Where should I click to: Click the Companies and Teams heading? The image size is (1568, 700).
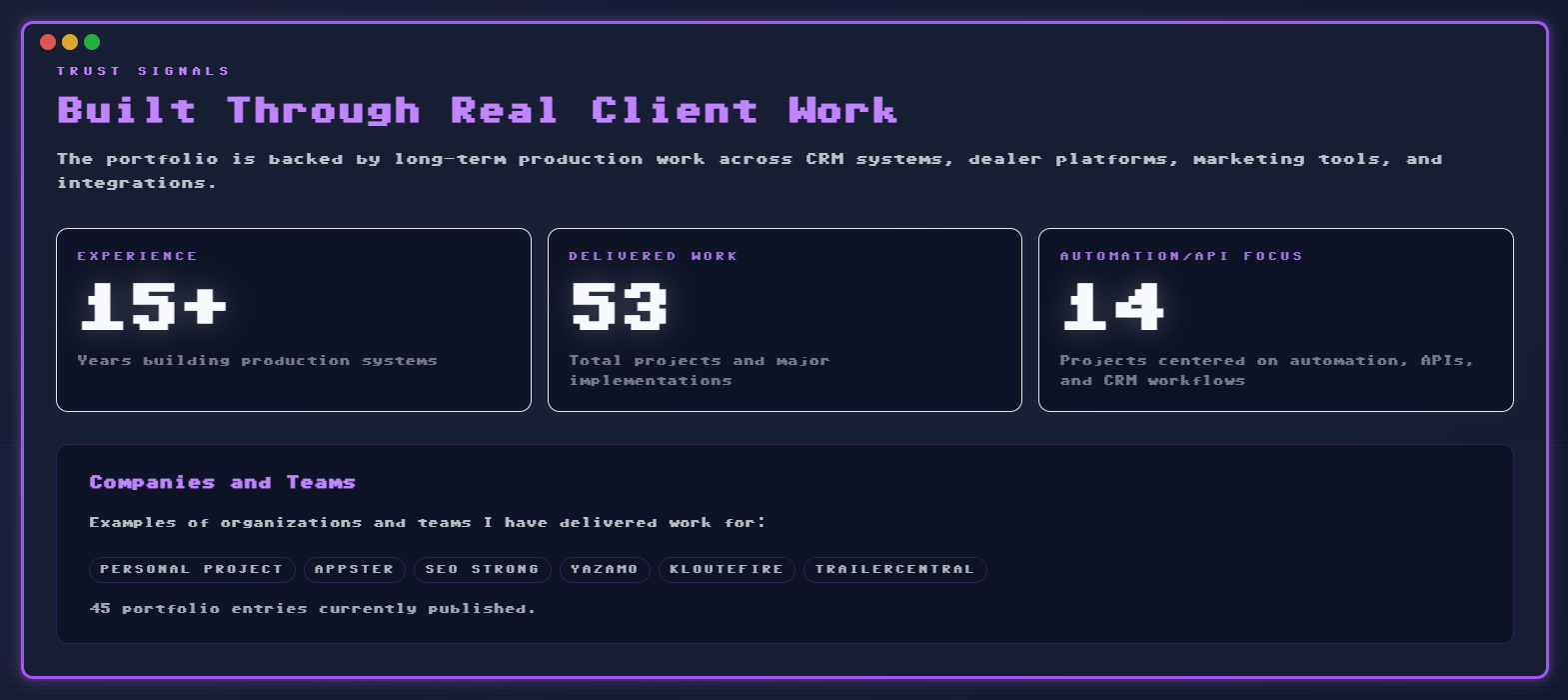[222, 482]
